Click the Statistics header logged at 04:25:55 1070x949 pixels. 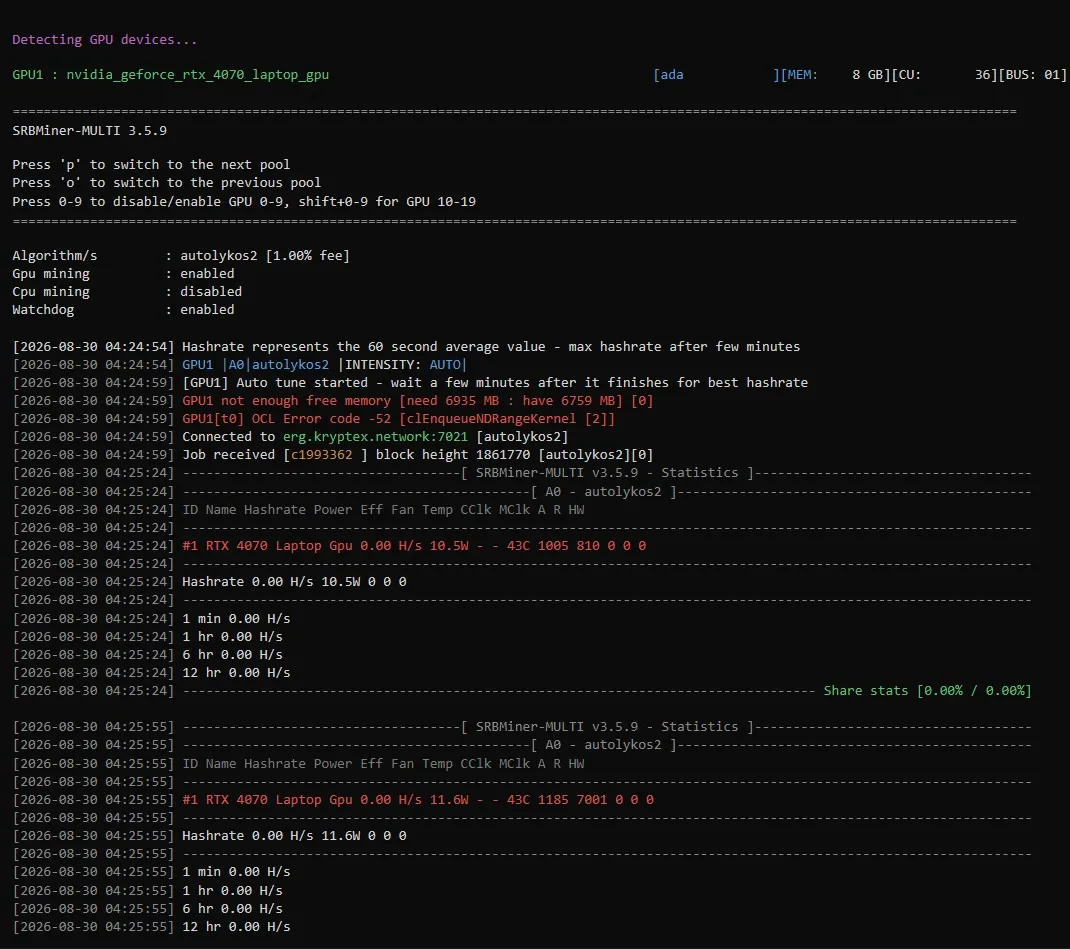pos(607,727)
